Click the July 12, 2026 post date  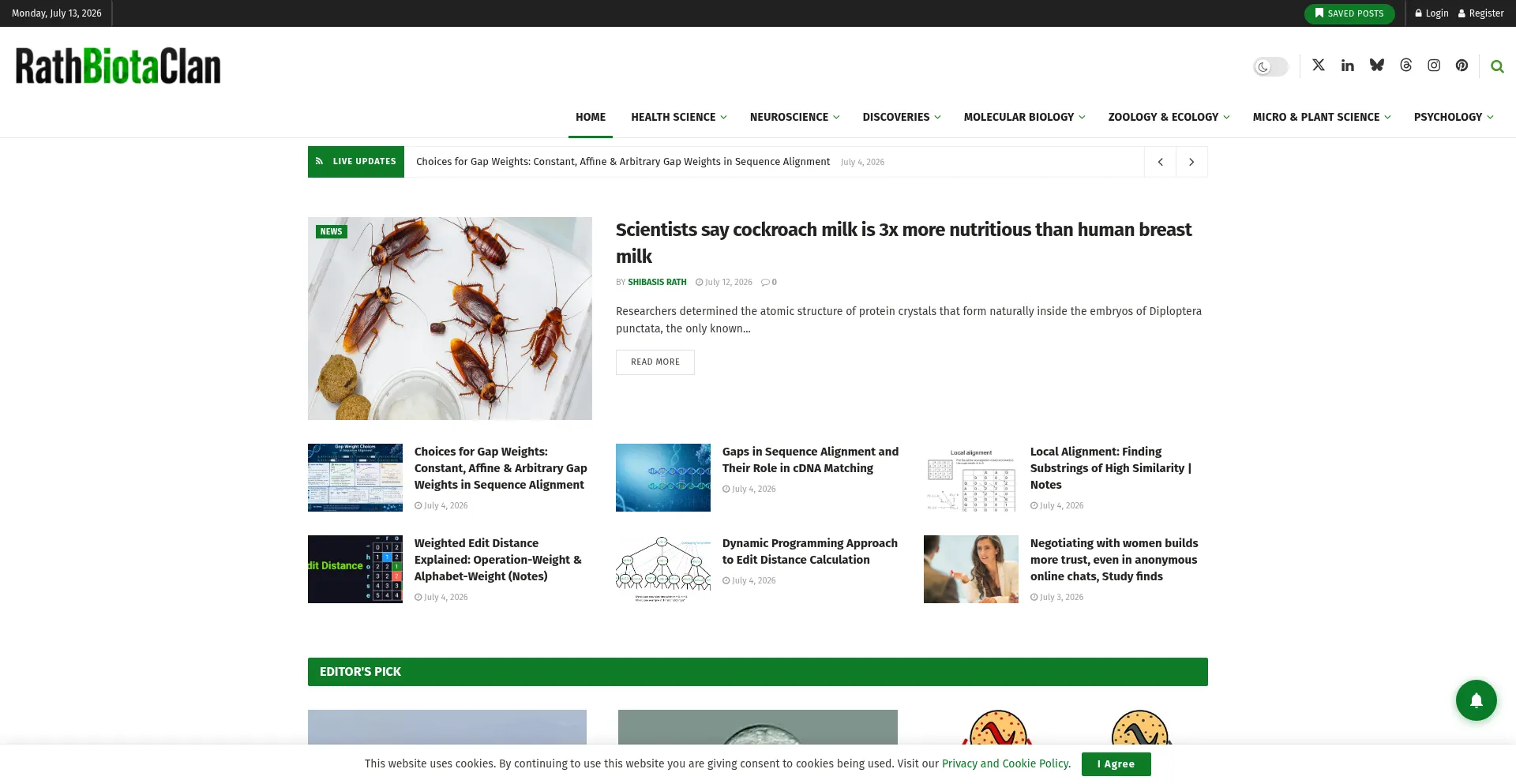coord(724,282)
